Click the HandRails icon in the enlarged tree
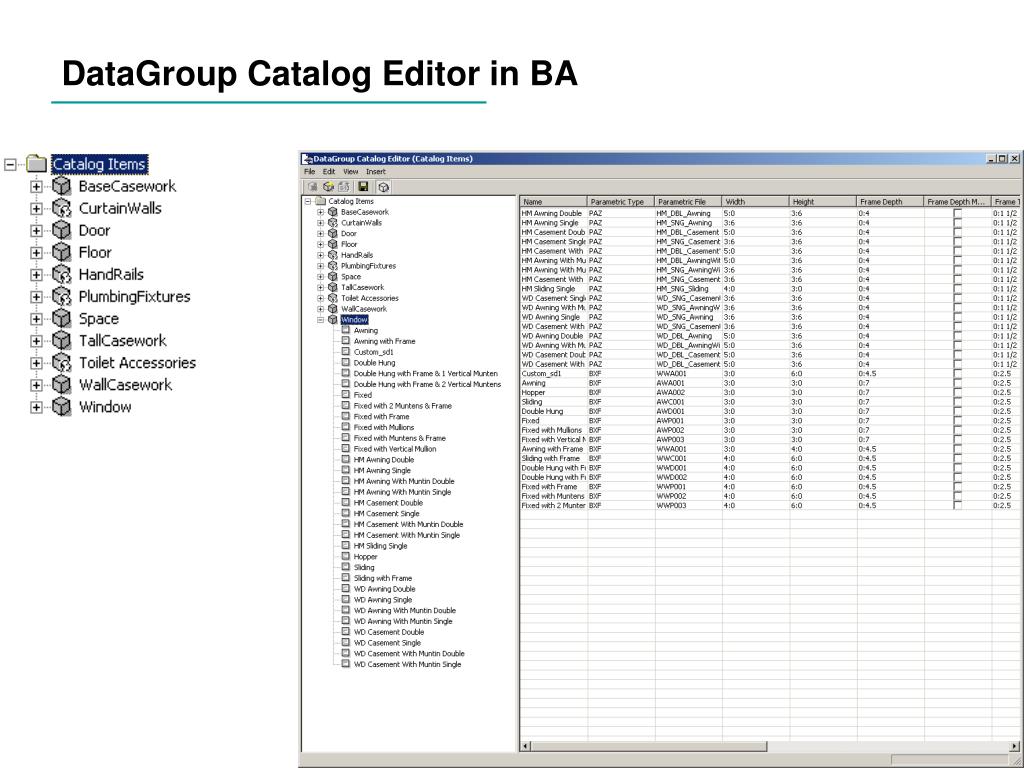Image resolution: width=1024 pixels, height=768 pixels. (61, 274)
